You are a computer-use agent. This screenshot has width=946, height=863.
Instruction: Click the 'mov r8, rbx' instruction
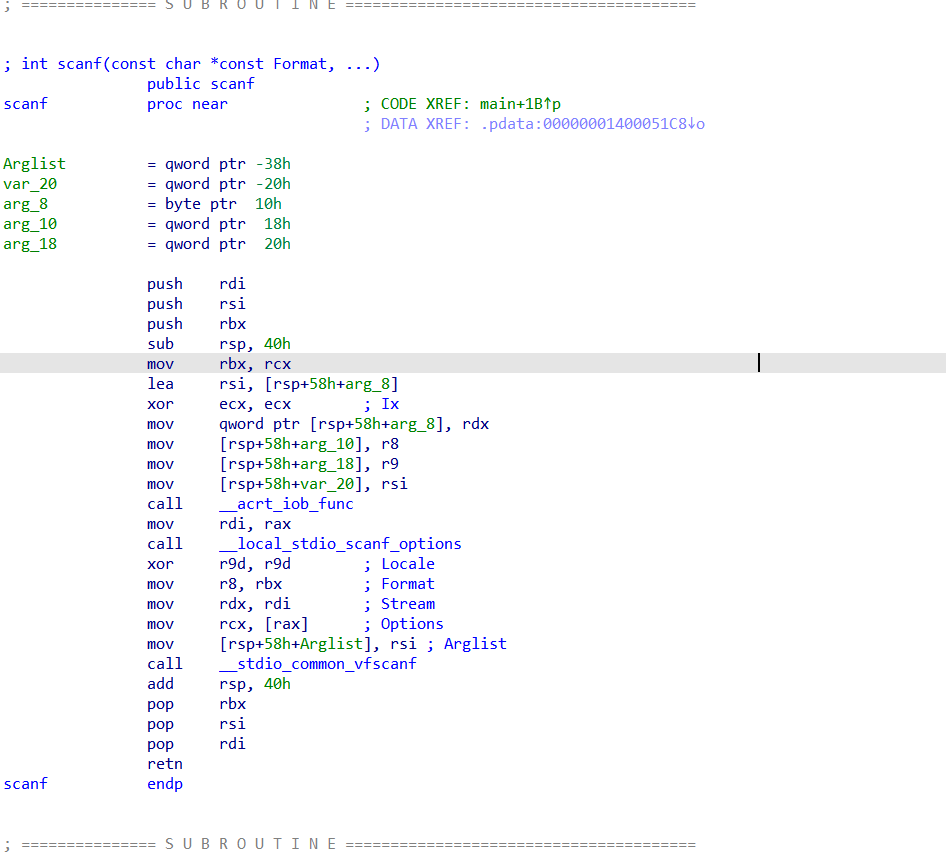tap(214, 584)
